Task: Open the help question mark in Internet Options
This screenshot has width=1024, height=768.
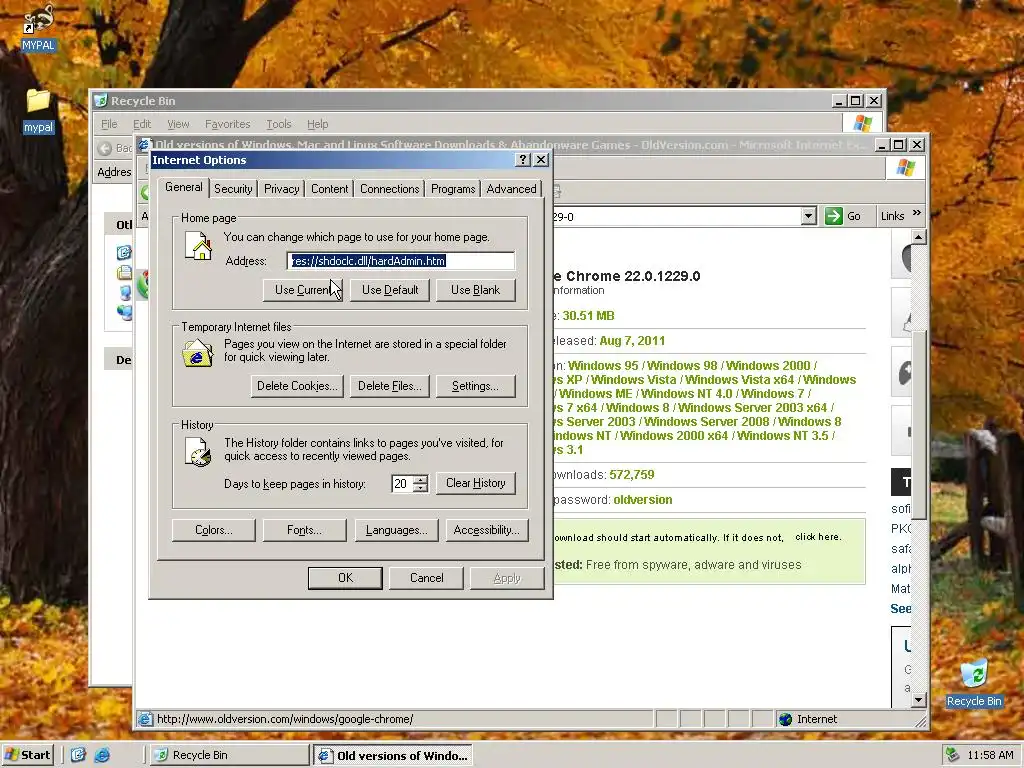Action: [x=522, y=160]
